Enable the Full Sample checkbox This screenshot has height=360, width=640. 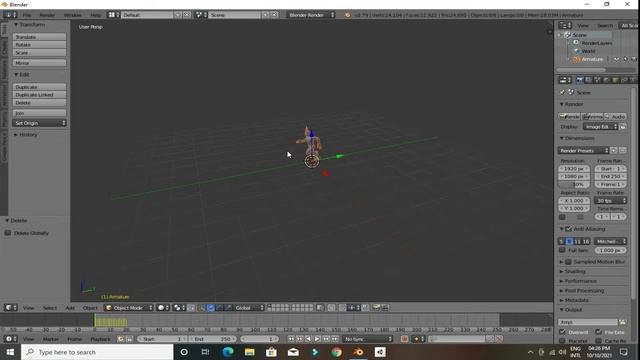562,250
